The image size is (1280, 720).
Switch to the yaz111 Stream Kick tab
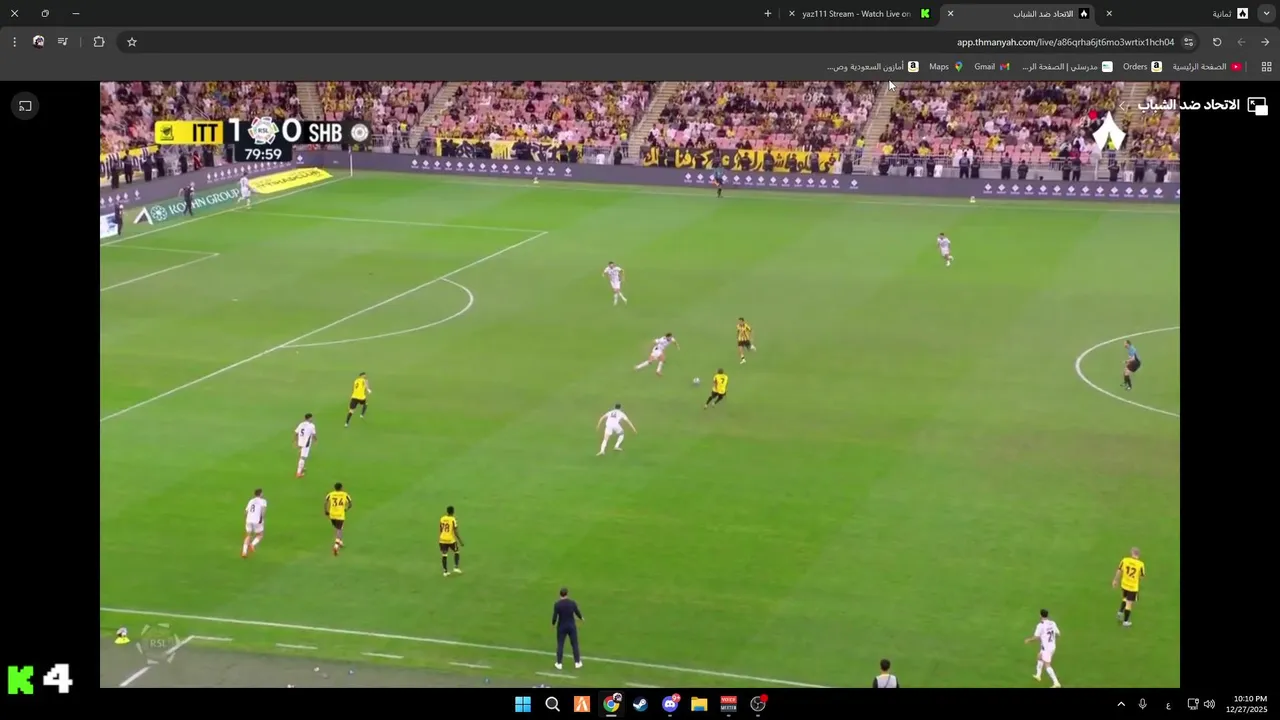tap(862, 14)
